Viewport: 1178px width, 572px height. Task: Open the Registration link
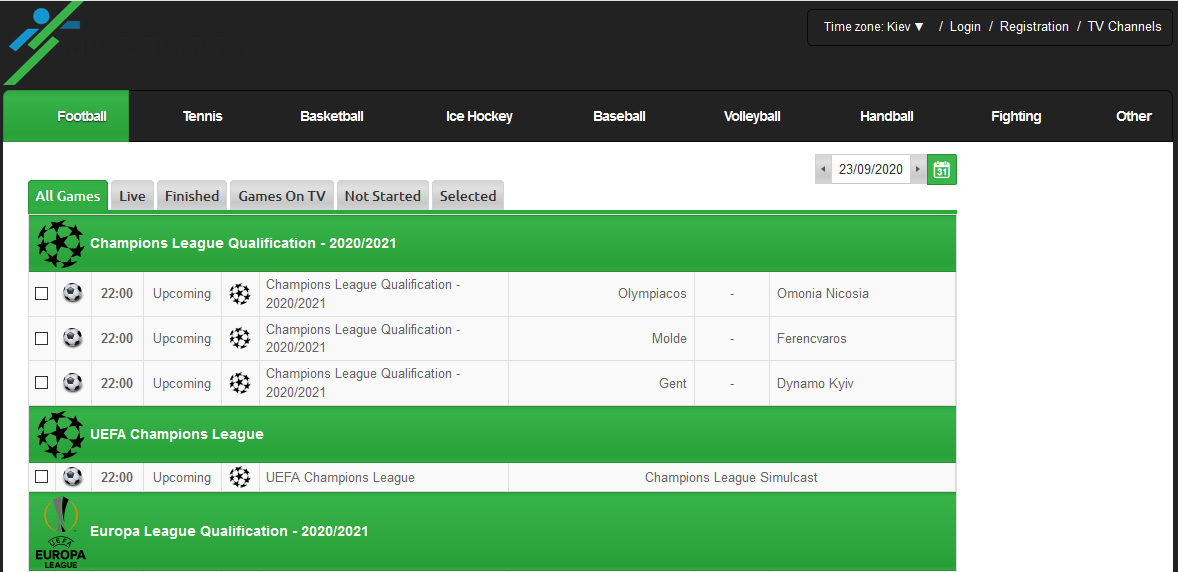1034,26
